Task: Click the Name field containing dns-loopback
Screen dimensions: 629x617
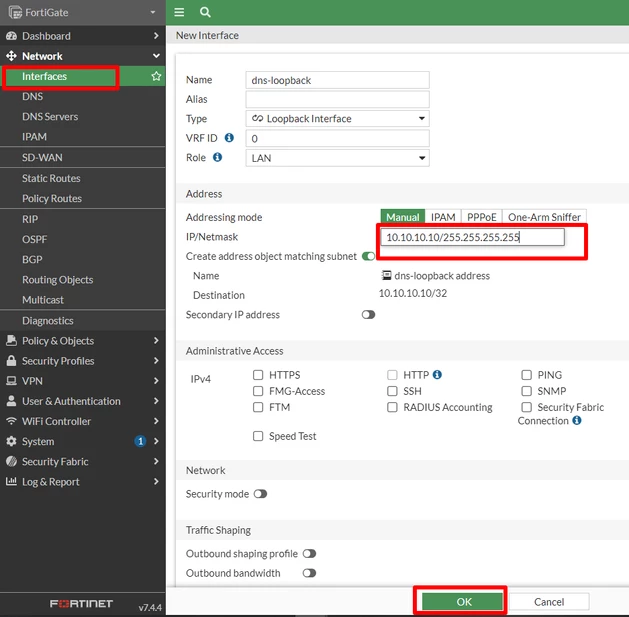Action: pyautogui.click(x=337, y=80)
